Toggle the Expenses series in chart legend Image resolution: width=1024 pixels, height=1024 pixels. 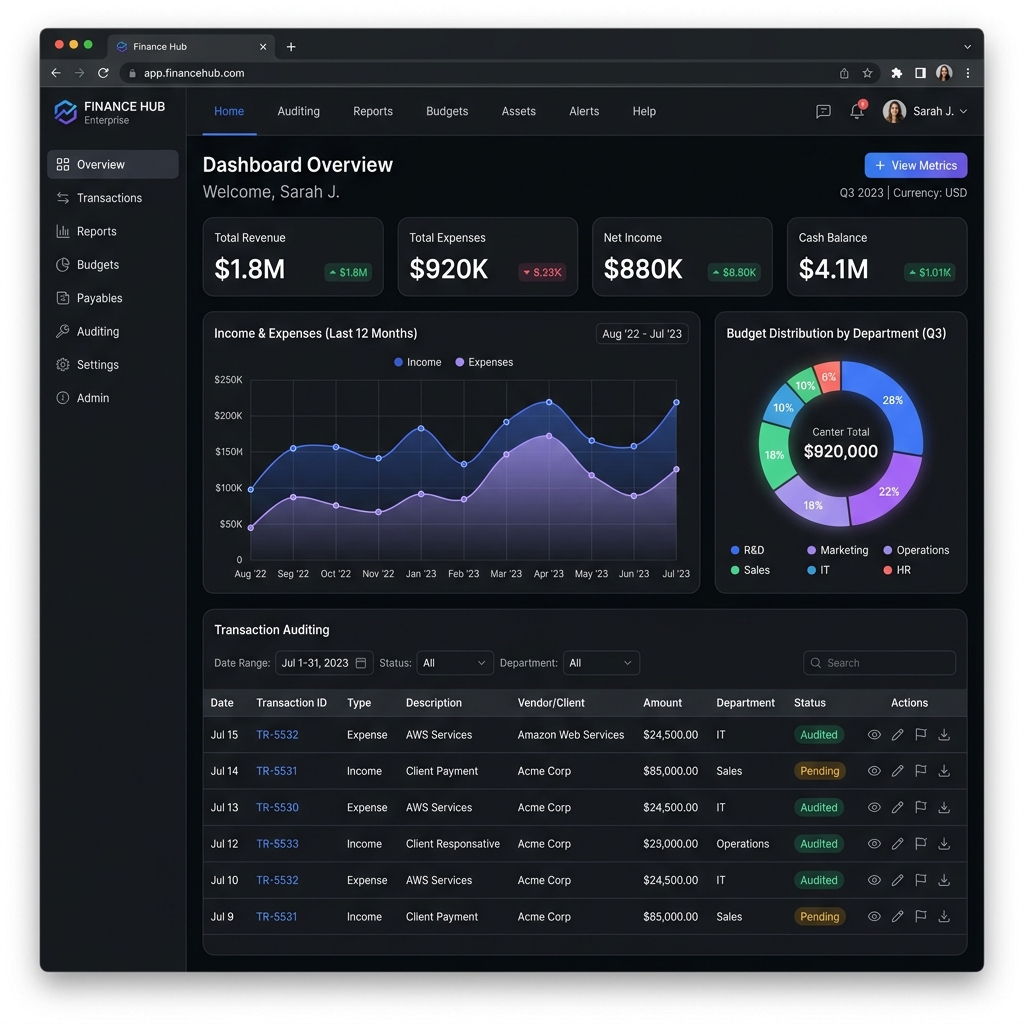pyautogui.click(x=484, y=362)
